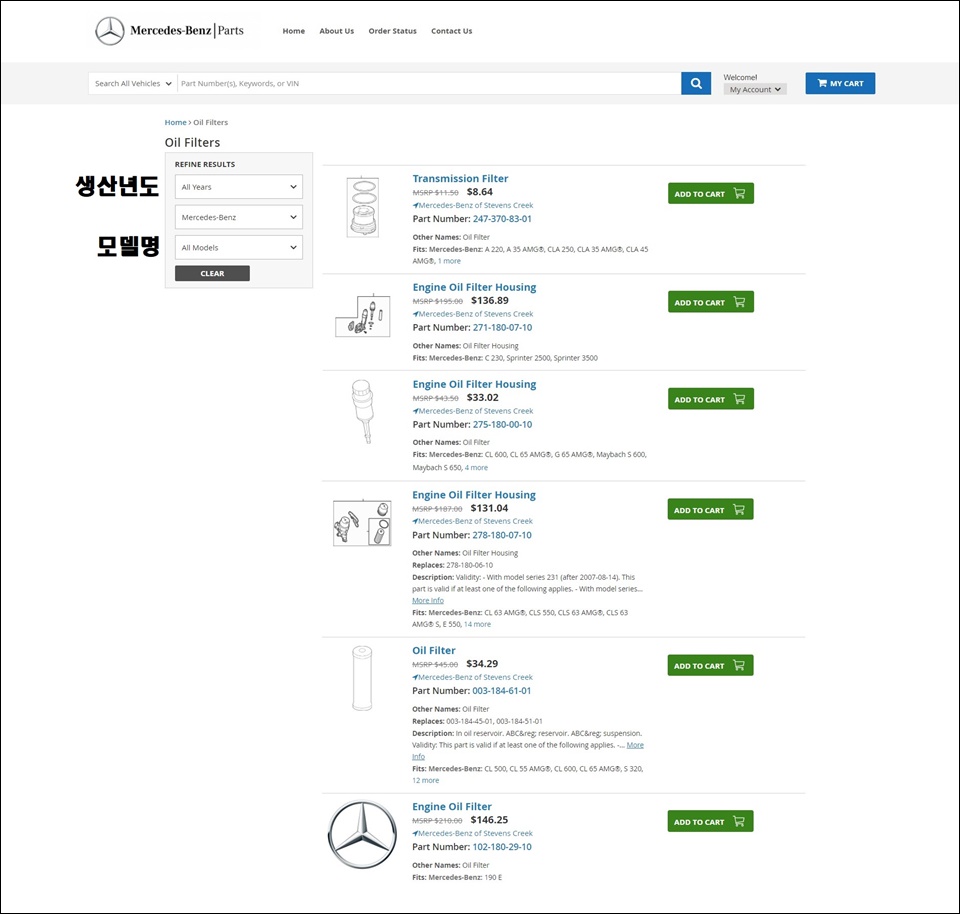Open Engine Oil Filter Housing $136.89 title

[x=474, y=287]
